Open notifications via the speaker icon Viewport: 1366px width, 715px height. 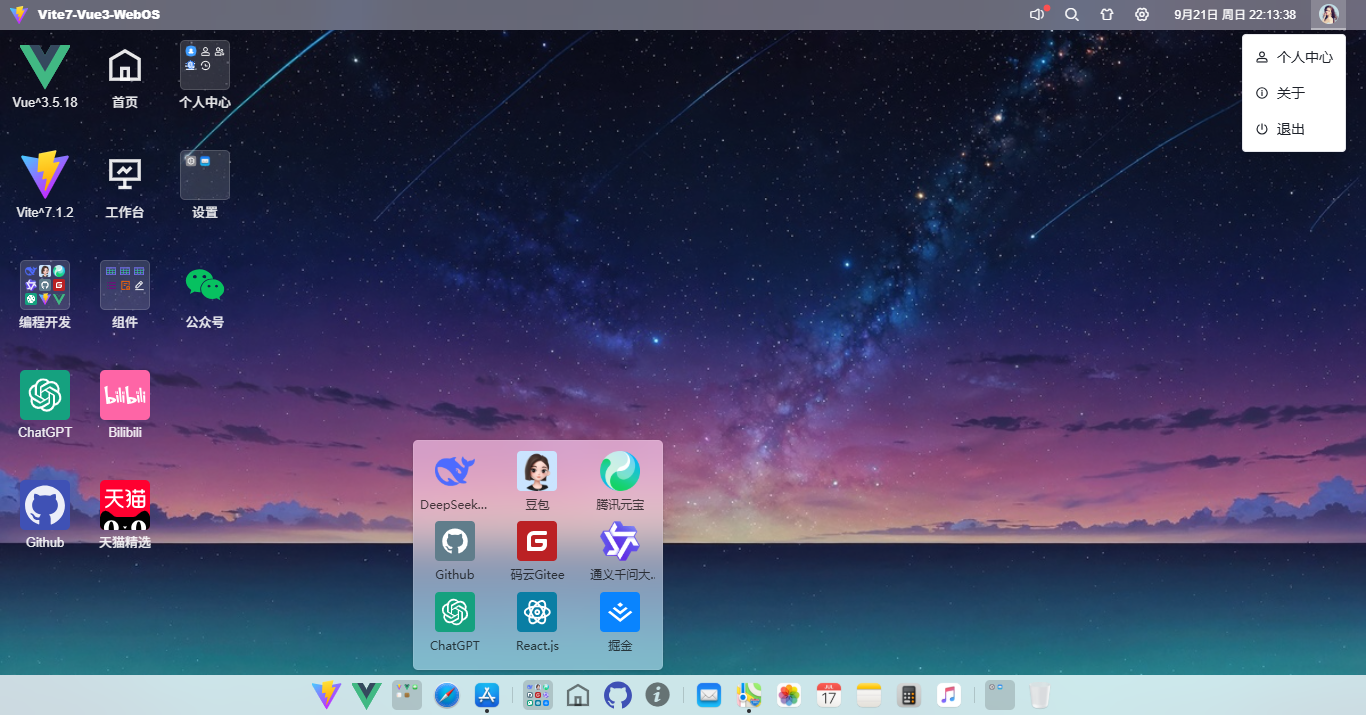point(1037,15)
